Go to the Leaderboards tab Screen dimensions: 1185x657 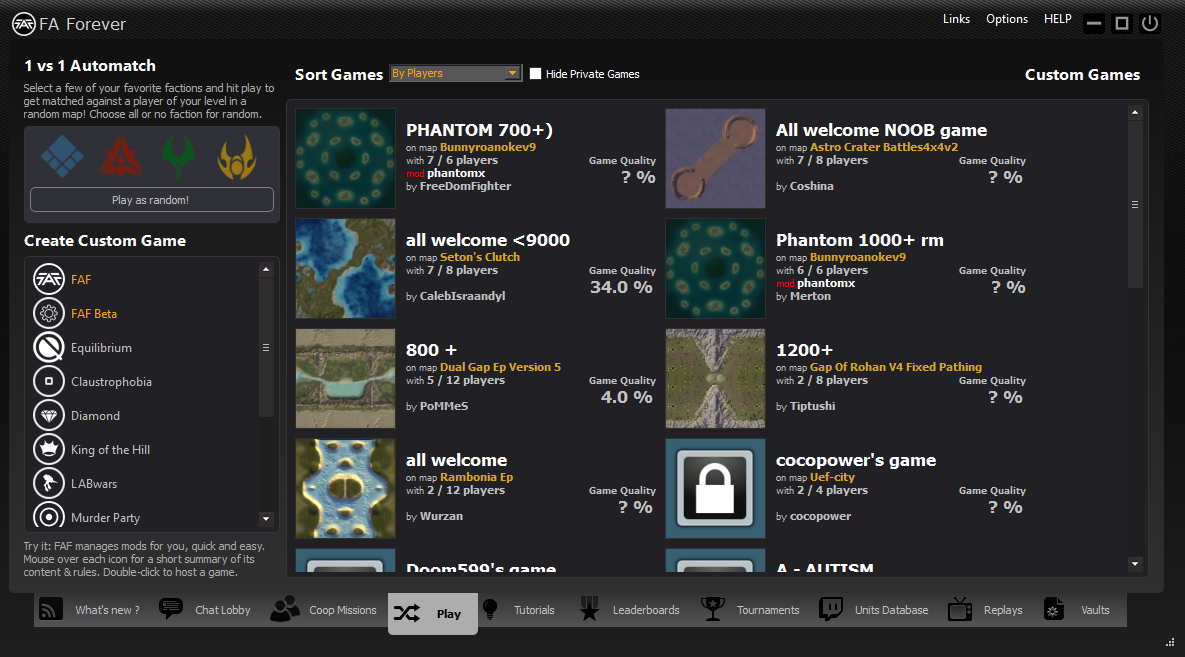pos(631,610)
